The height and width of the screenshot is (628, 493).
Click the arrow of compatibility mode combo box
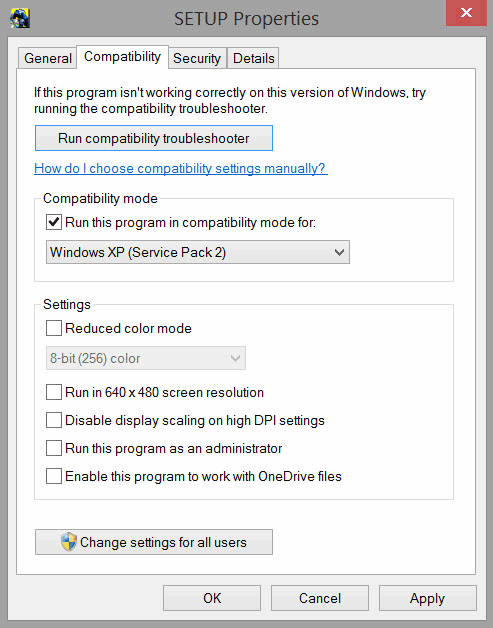coord(339,252)
